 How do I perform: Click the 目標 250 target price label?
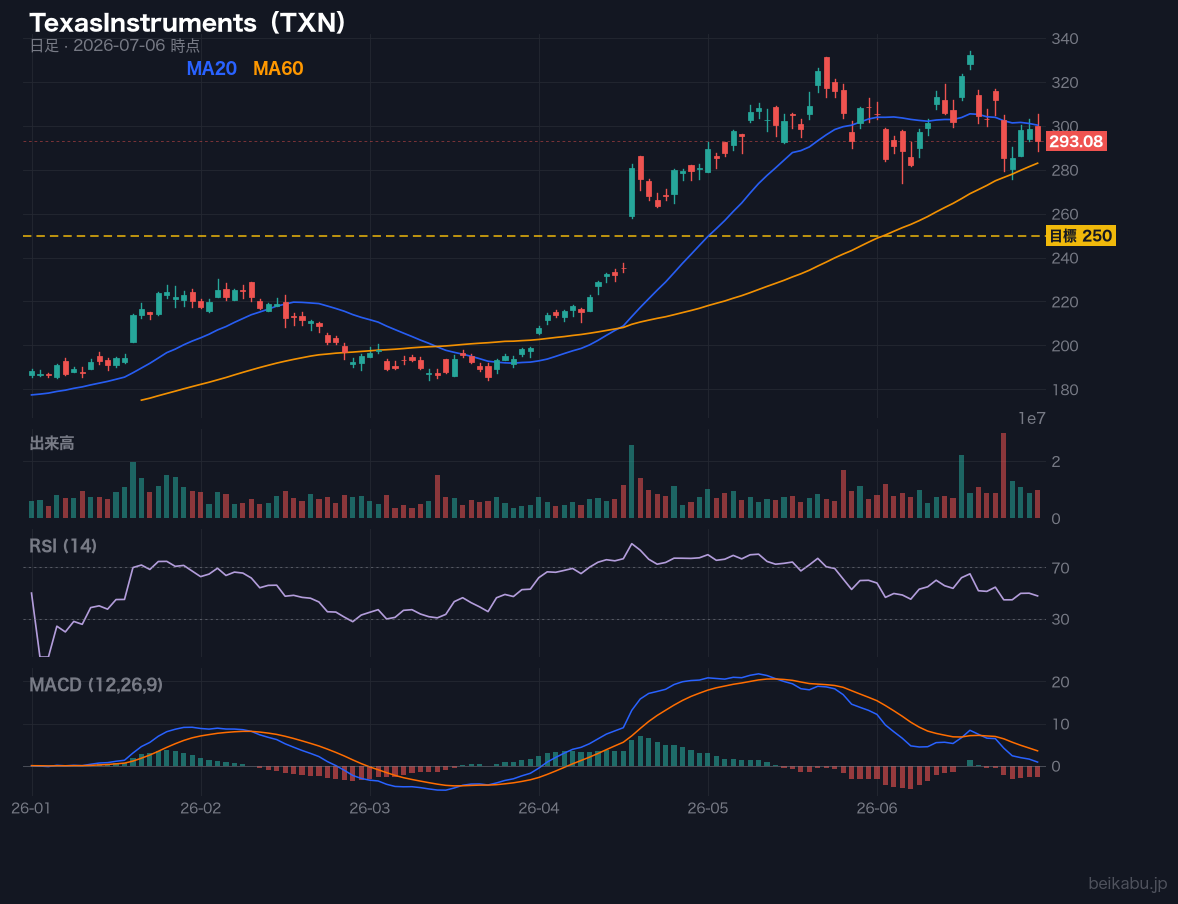coord(1080,236)
